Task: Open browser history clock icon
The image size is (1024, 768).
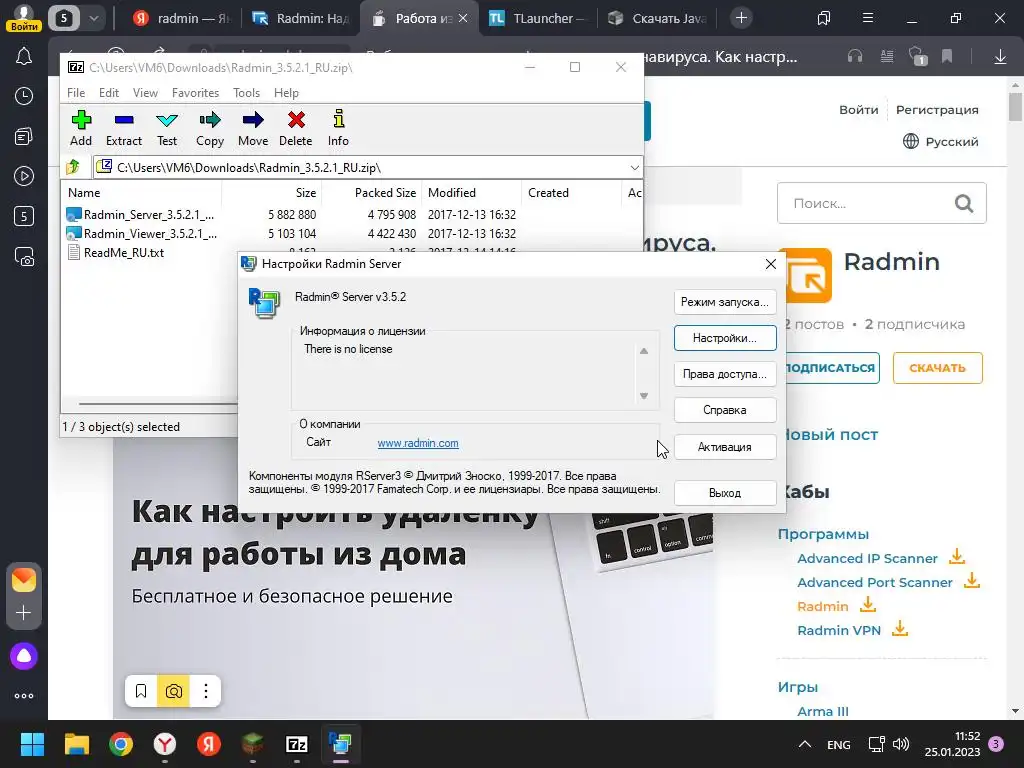Action: [x=24, y=97]
